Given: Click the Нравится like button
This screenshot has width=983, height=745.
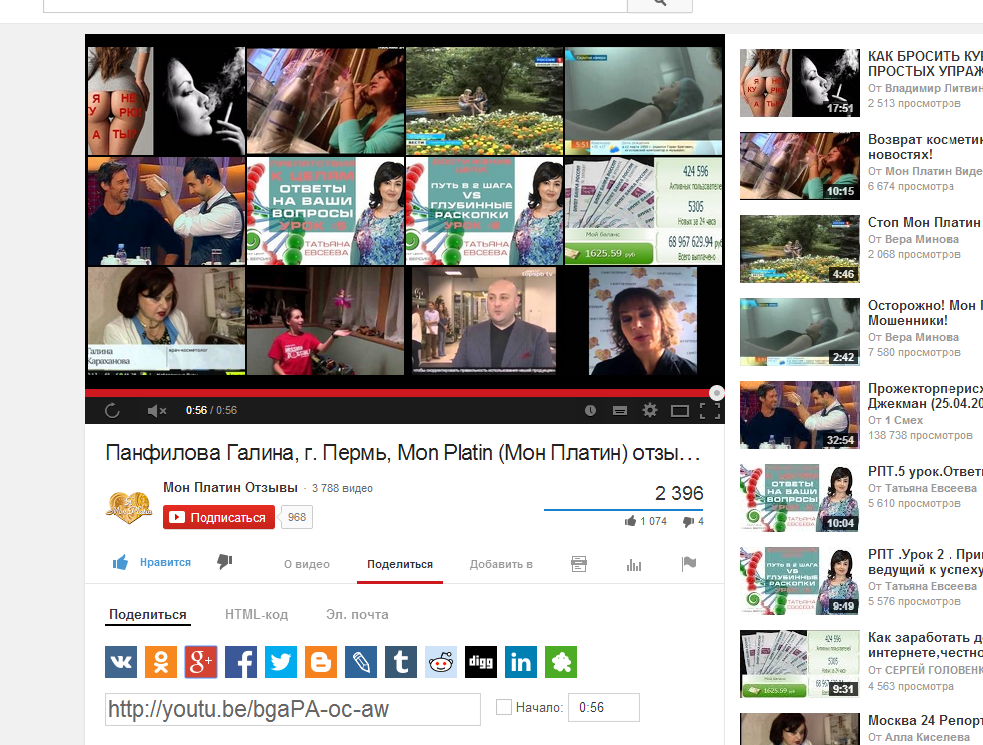Looking at the screenshot, I should (152, 562).
